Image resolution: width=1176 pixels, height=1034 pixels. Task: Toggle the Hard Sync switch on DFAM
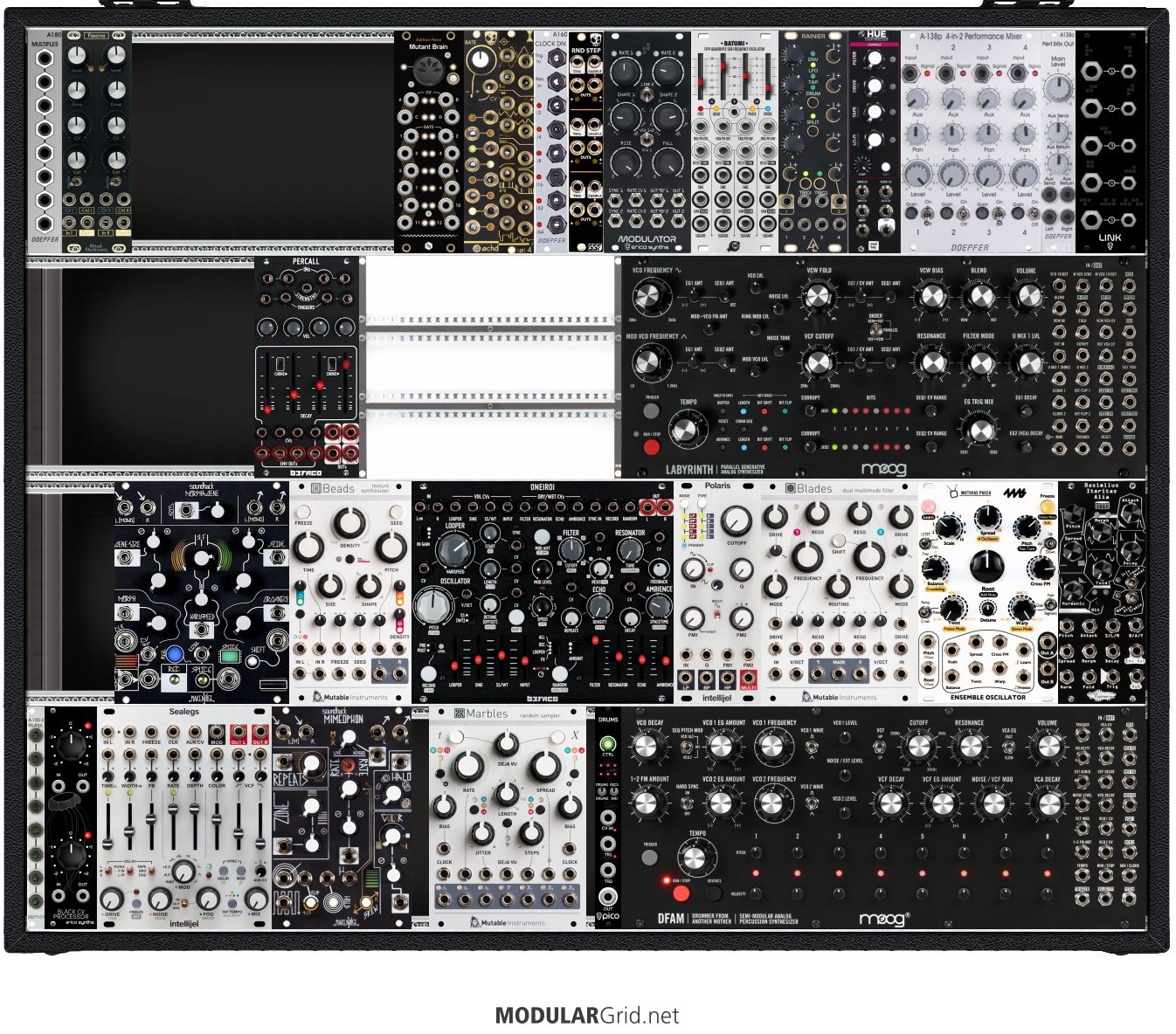coord(687,802)
